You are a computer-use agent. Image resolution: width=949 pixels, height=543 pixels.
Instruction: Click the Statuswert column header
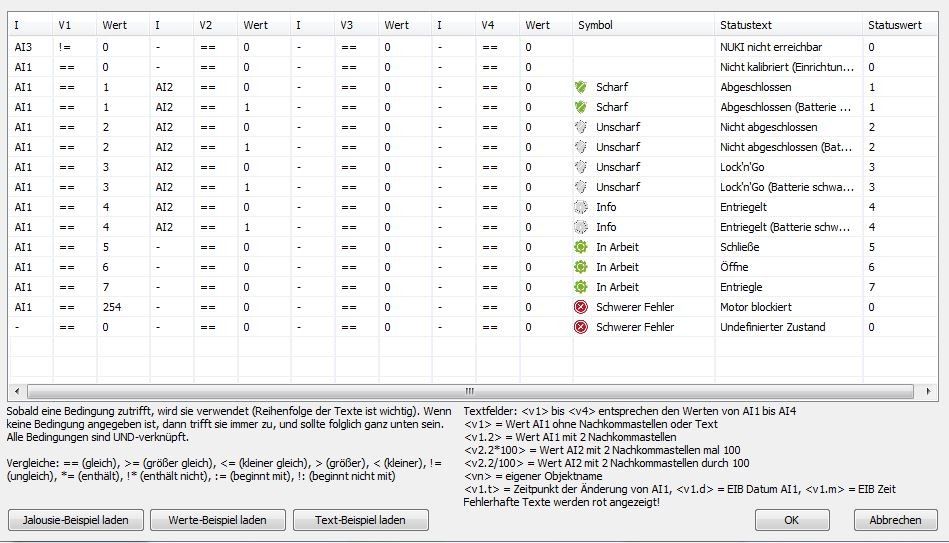(x=900, y=25)
